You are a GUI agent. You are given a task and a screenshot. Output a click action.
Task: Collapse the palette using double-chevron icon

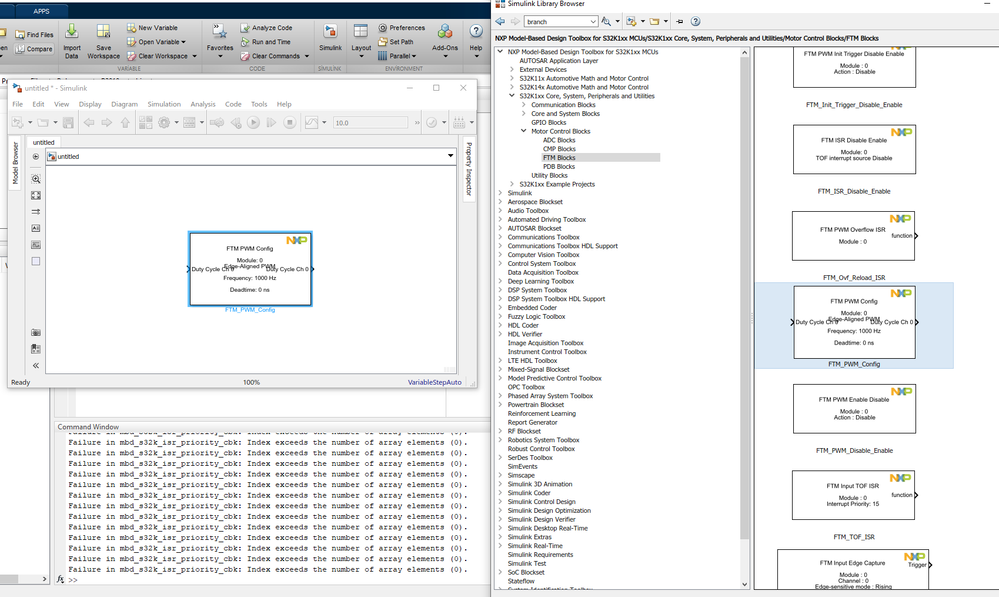(x=36, y=366)
